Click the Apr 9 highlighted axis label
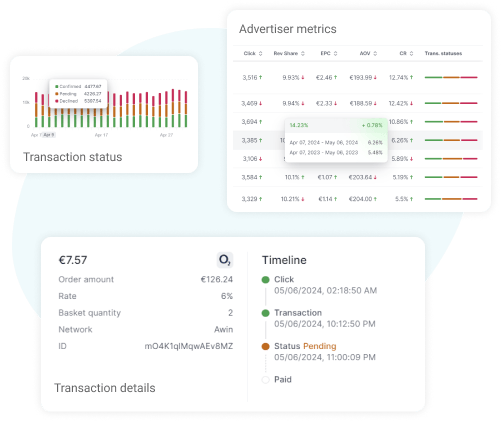Viewport: 501px width, 422px height. point(49,135)
